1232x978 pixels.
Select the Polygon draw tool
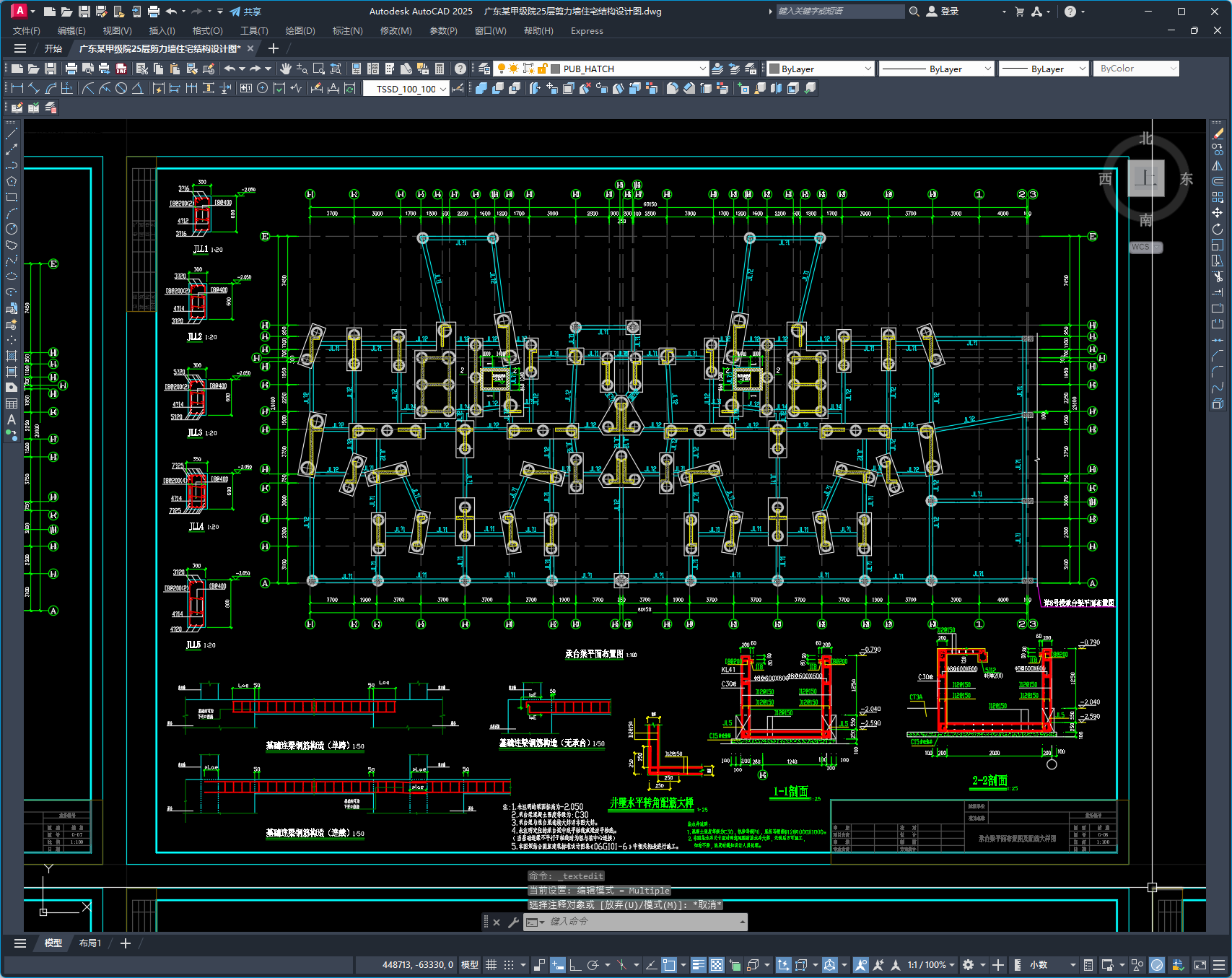tap(12, 181)
